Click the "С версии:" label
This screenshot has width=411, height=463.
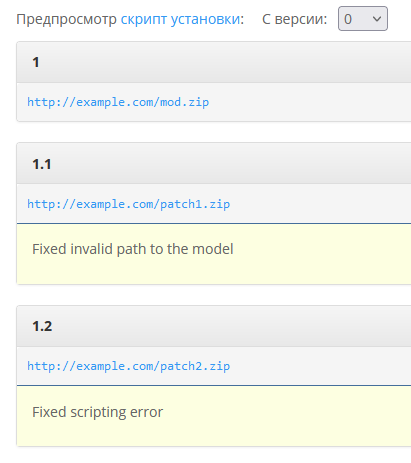(295, 19)
